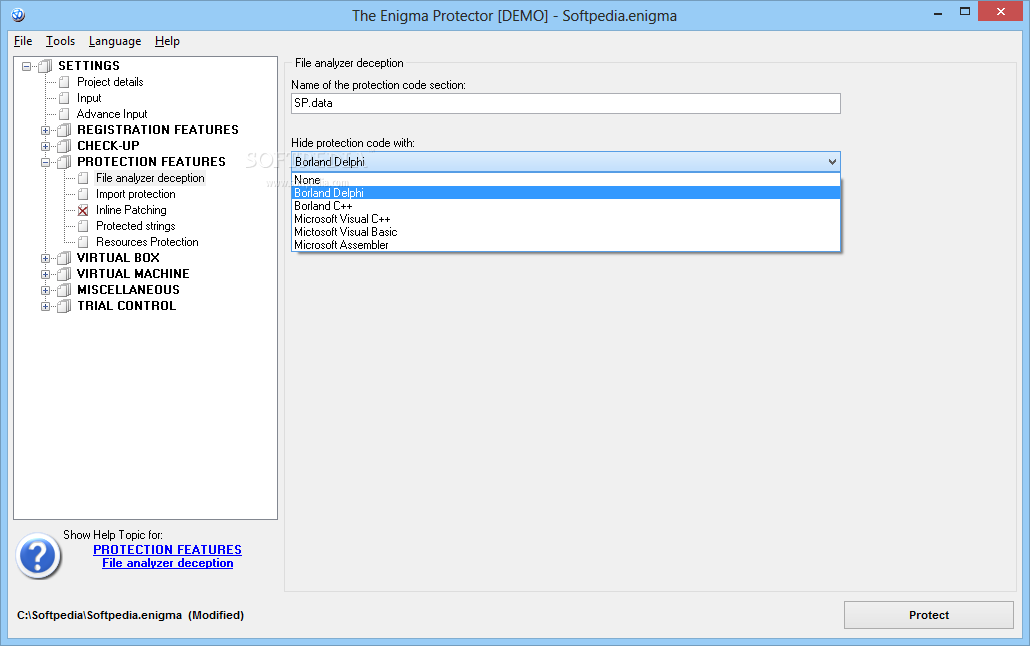Click the page icon beside Input
The image size is (1030, 646).
[64, 98]
